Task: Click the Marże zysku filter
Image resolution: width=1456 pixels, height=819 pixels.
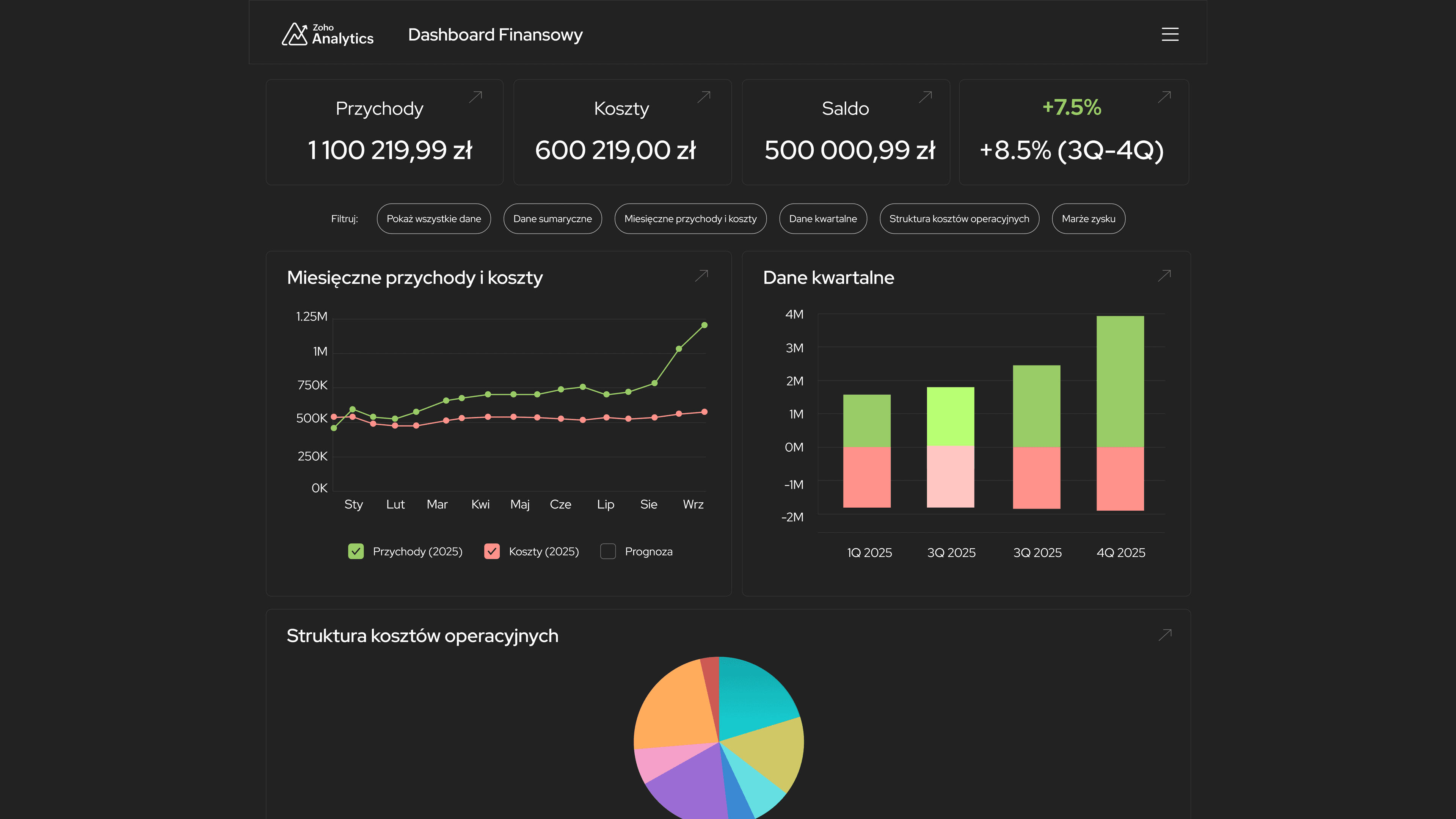Action: (1088, 219)
